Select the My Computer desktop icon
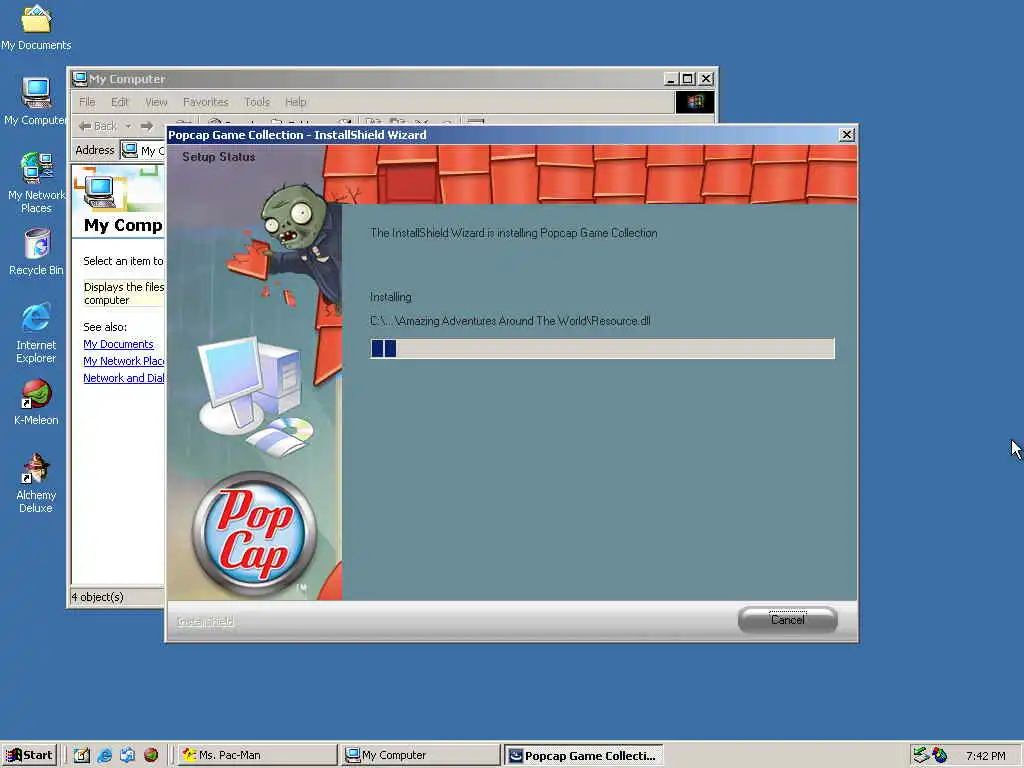1024x768 pixels. pos(36,101)
